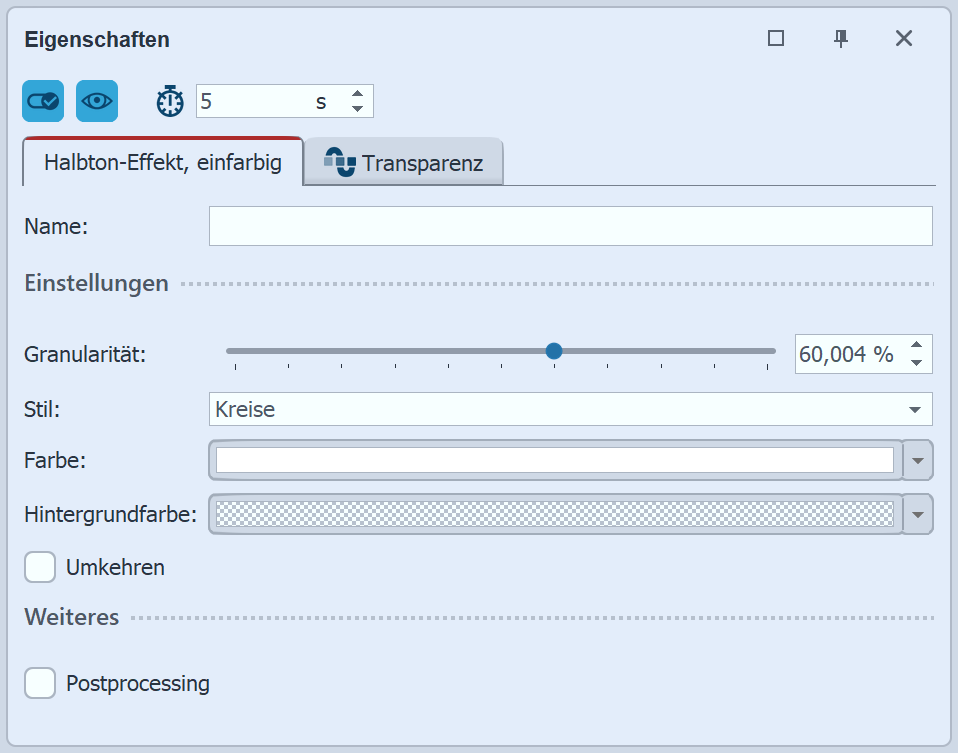Increase duration with the up stepper arrow

tap(357, 94)
